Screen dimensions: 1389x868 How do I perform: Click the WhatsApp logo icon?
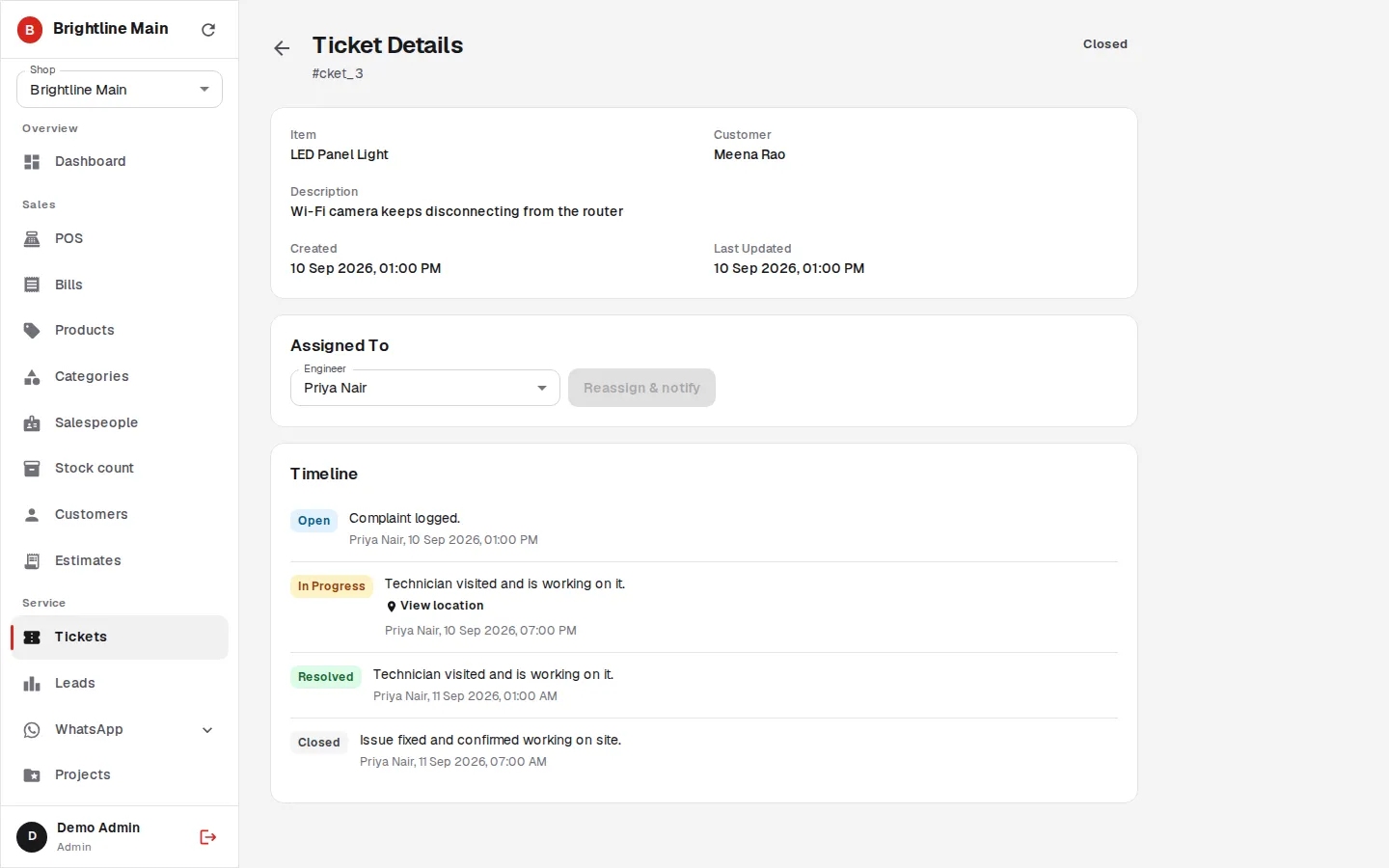(x=32, y=730)
